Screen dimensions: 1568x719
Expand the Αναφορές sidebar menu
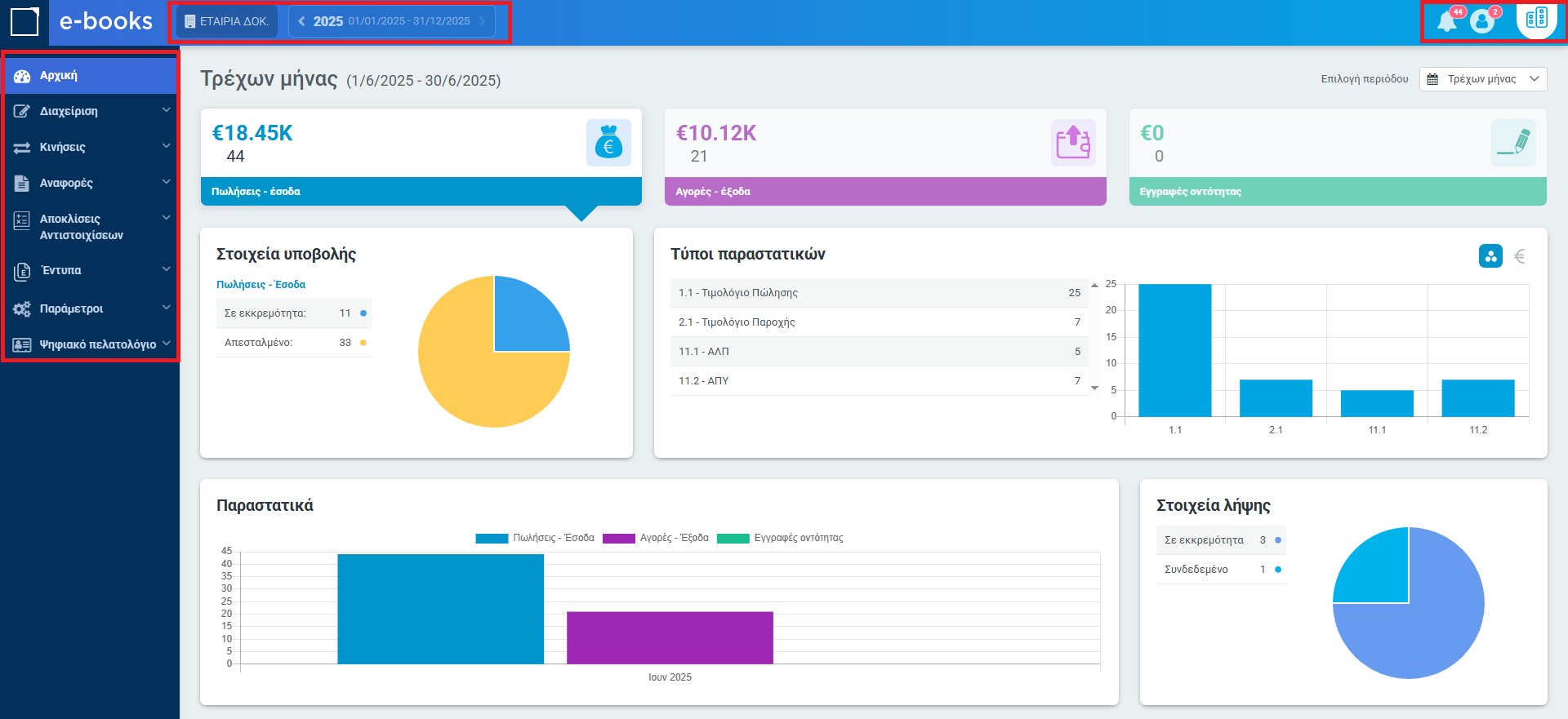click(90, 183)
